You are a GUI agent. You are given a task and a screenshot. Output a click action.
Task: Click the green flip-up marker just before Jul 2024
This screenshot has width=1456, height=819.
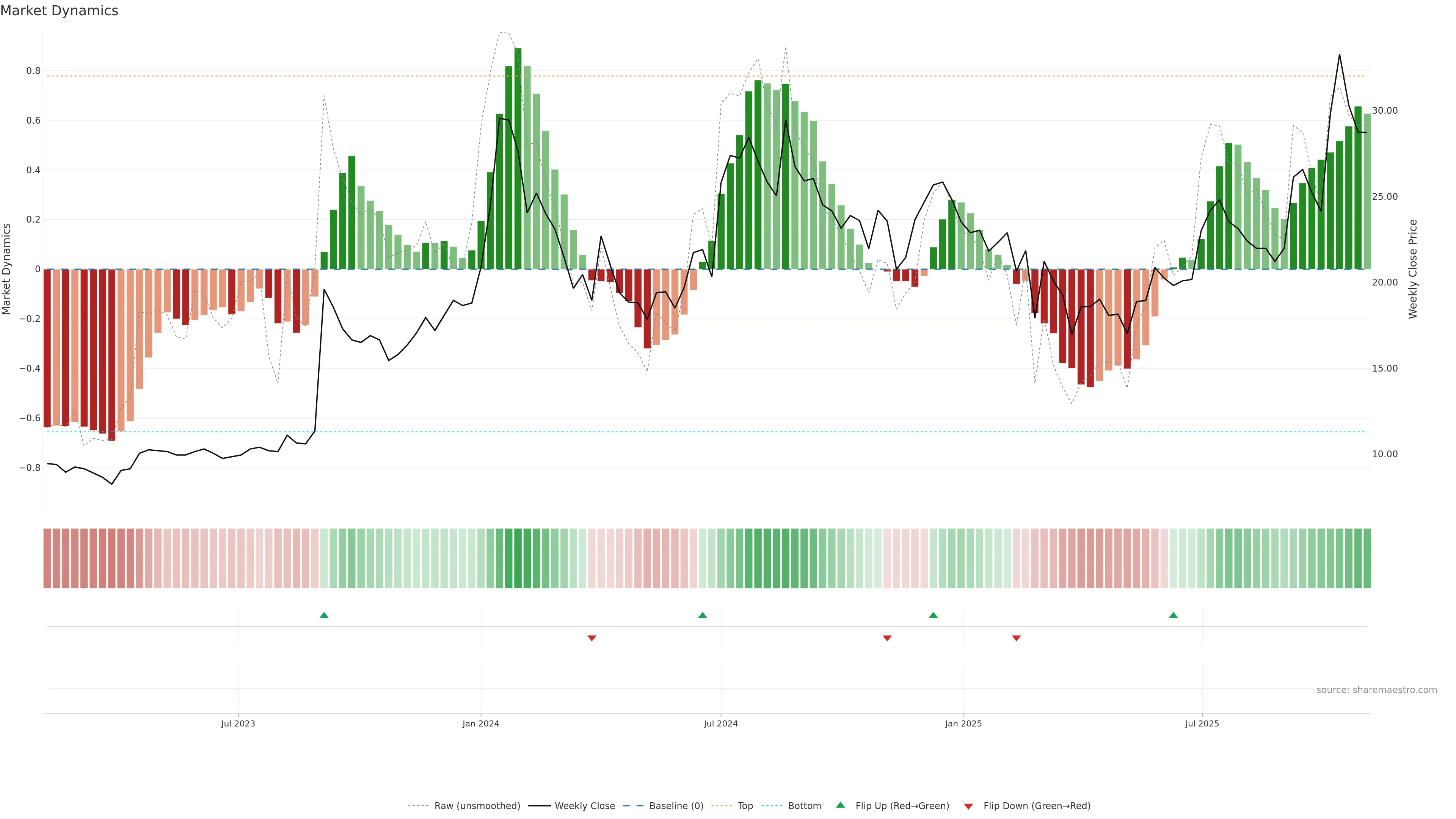tap(703, 615)
